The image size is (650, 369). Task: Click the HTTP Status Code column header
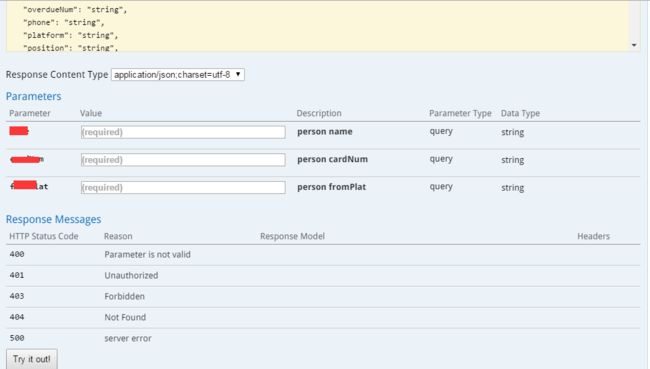pos(44,236)
